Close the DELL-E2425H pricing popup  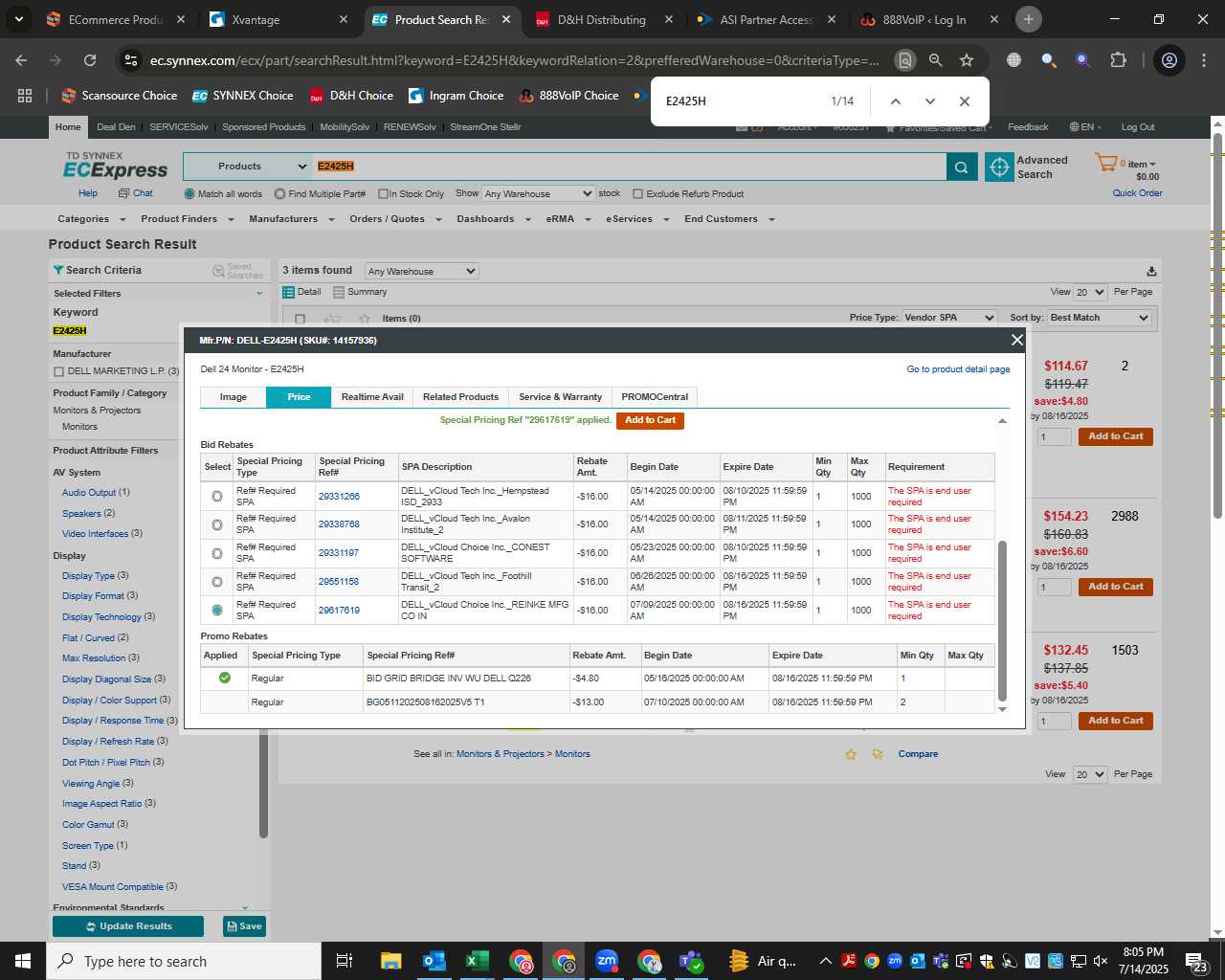click(x=1017, y=340)
